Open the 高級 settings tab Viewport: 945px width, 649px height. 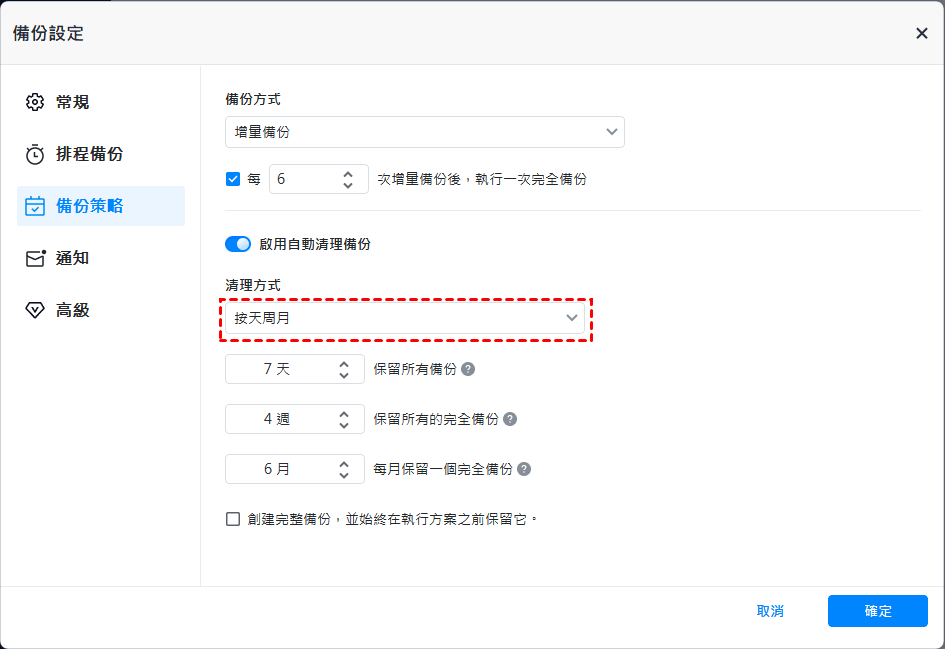pos(72,310)
